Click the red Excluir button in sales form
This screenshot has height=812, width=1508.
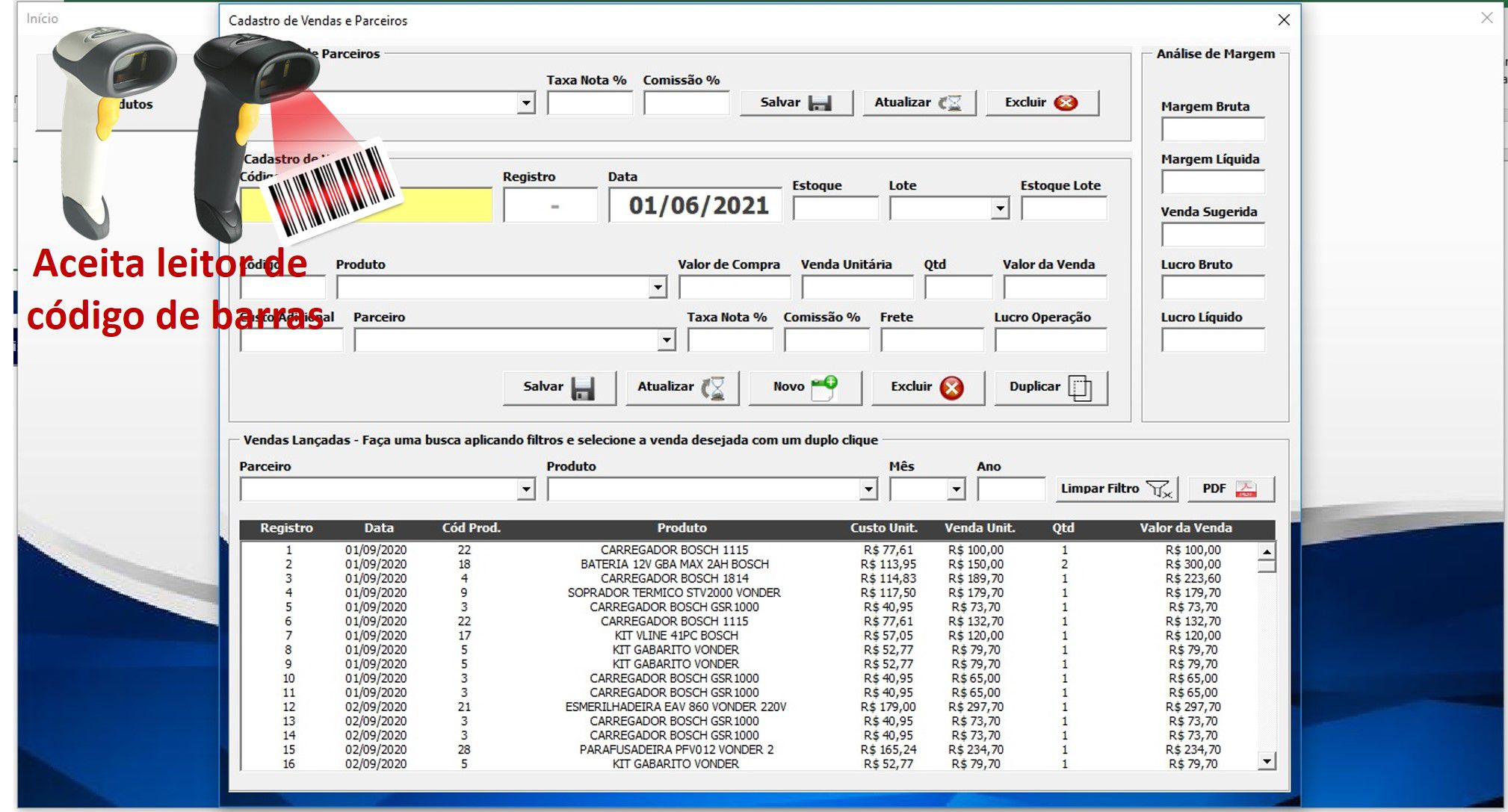(927, 387)
